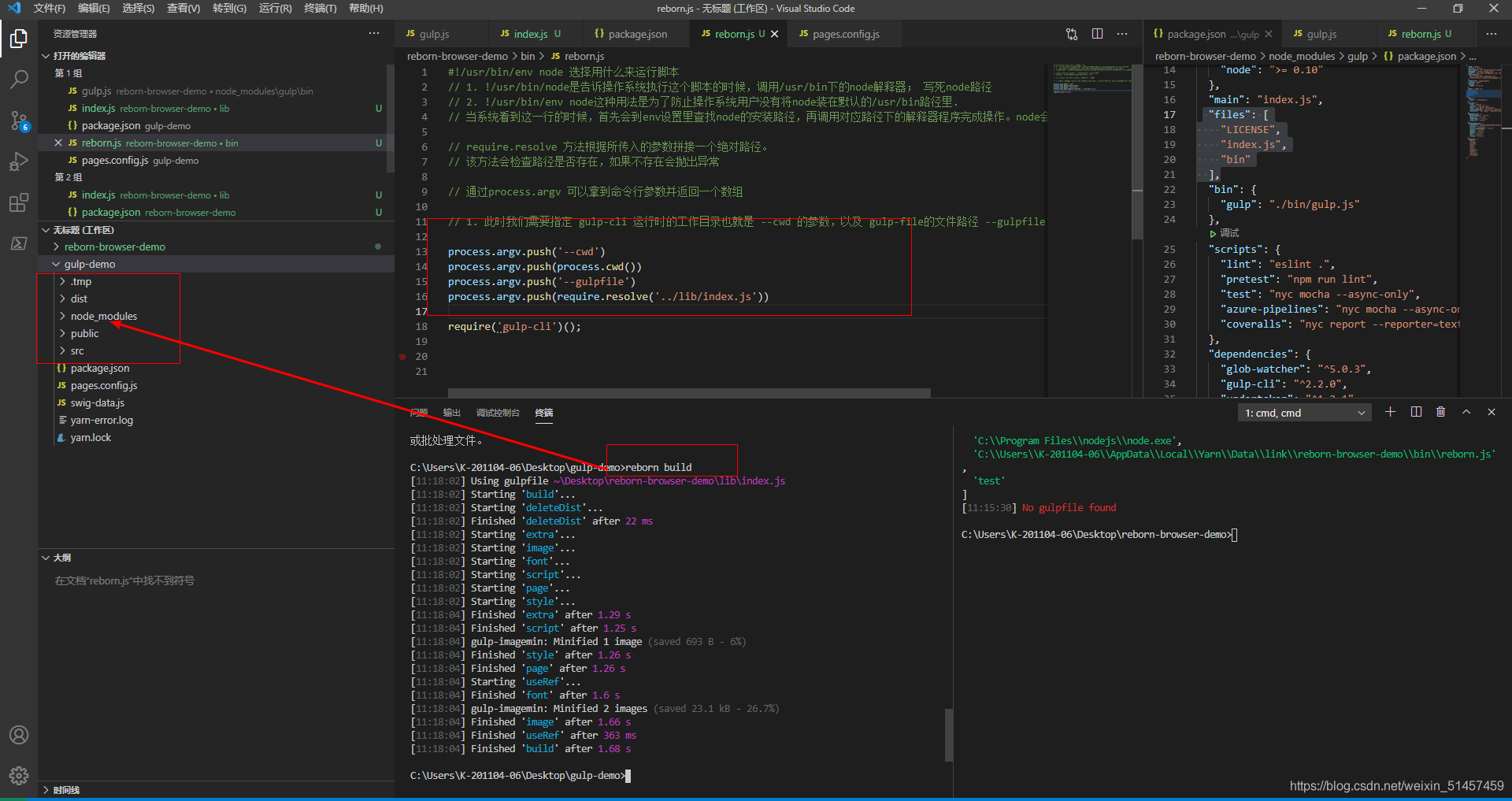Viewport: 1512px width, 801px height.
Task: Select terminal from '1: cmd, cmd' dropdown
Action: [1304, 413]
